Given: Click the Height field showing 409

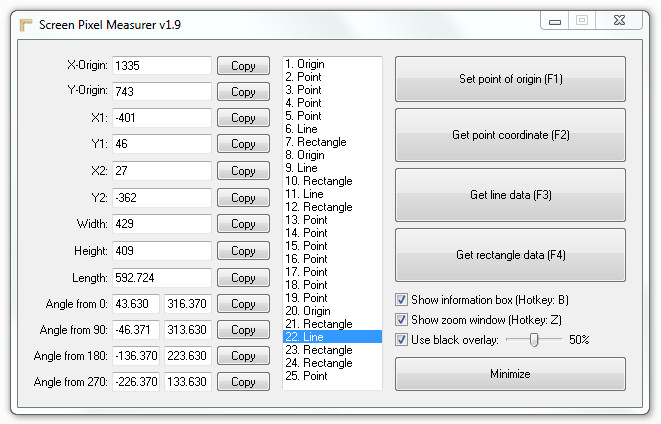Looking at the screenshot, I should pyautogui.click(x=162, y=251).
